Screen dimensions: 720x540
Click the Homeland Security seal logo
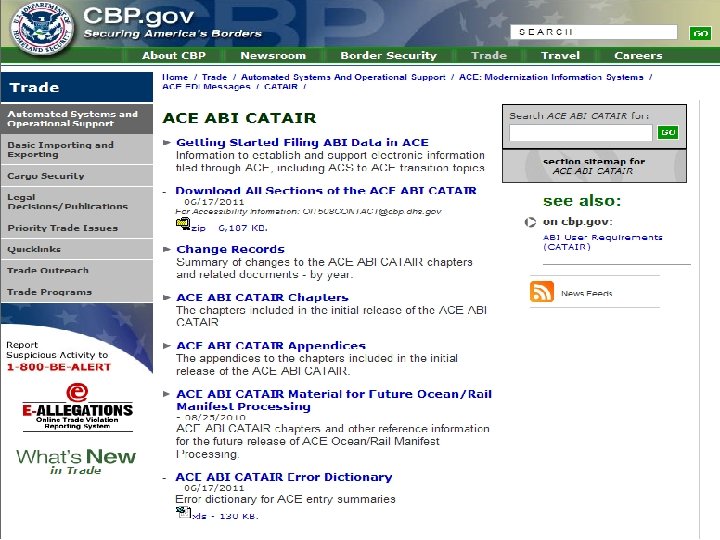[x=42, y=28]
